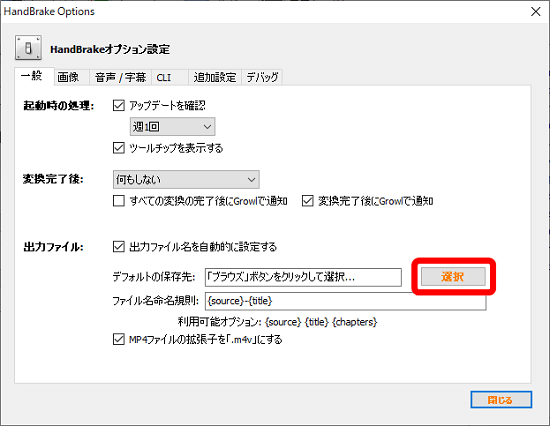Click the 変換完了後 label

[53, 179]
